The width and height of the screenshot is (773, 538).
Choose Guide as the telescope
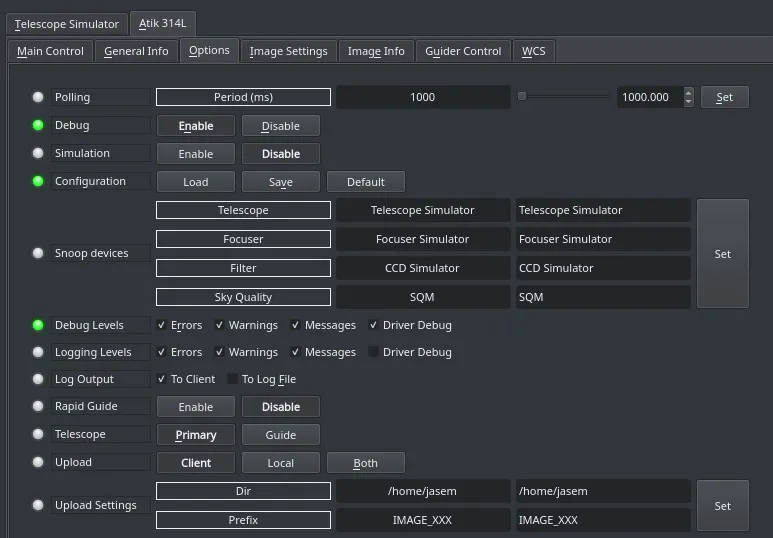pyautogui.click(x=281, y=435)
